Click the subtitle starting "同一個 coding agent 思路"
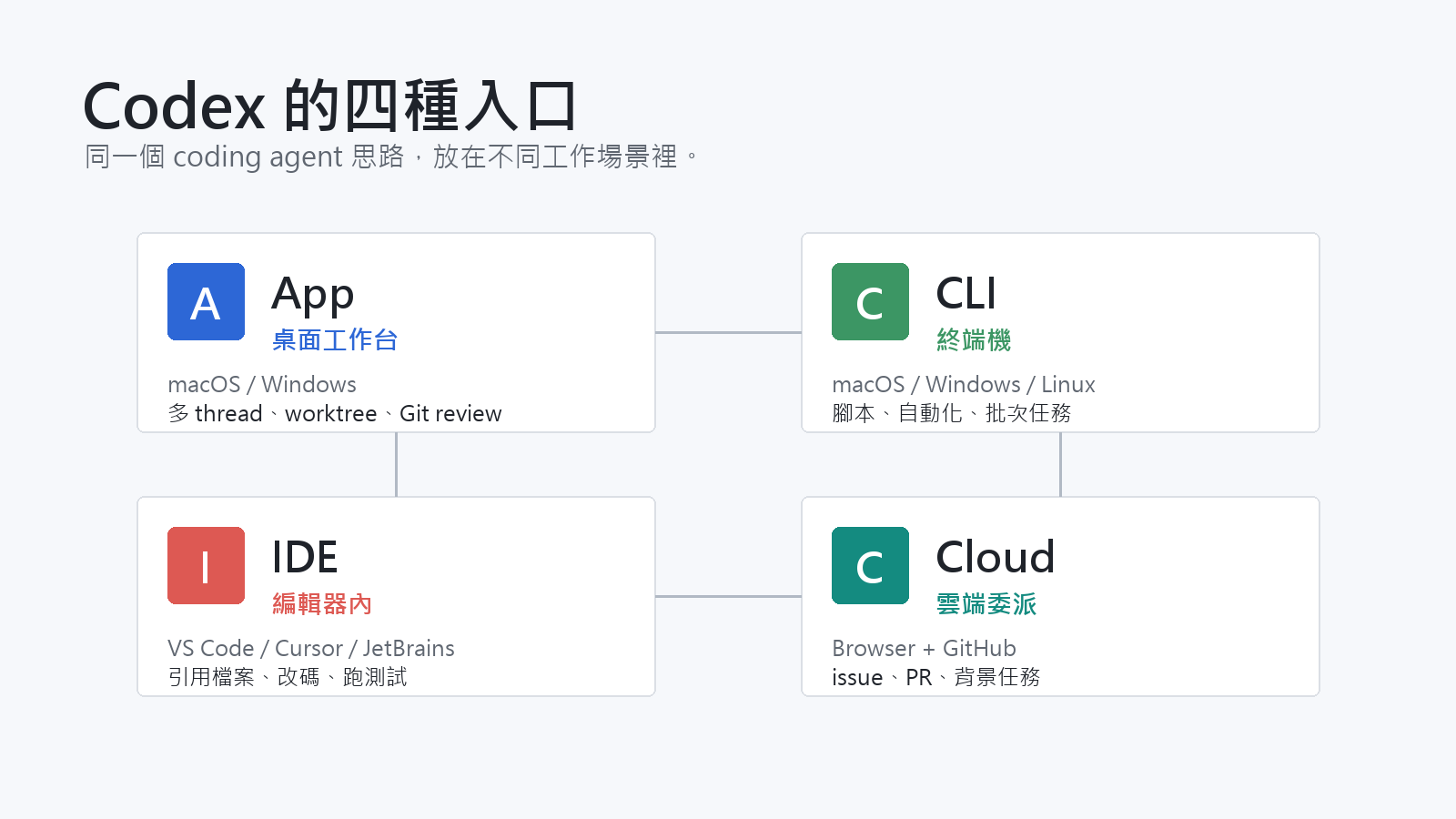Image resolution: width=1456 pixels, height=819 pixels. (391, 157)
